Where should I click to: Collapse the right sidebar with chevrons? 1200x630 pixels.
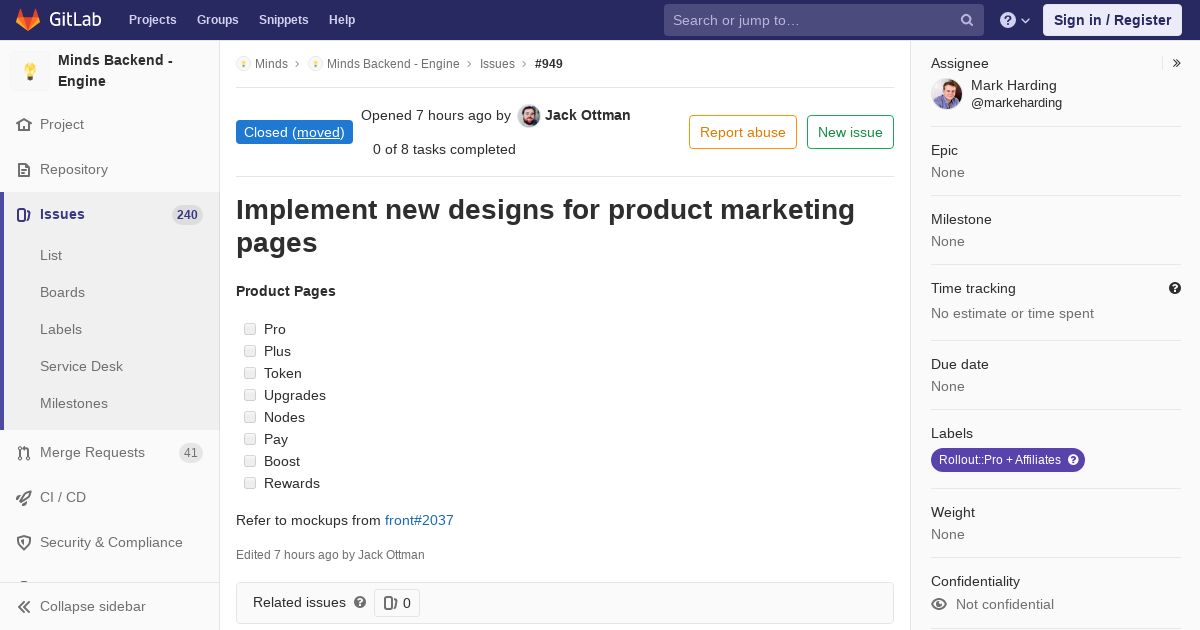[x=1177, y=63]
